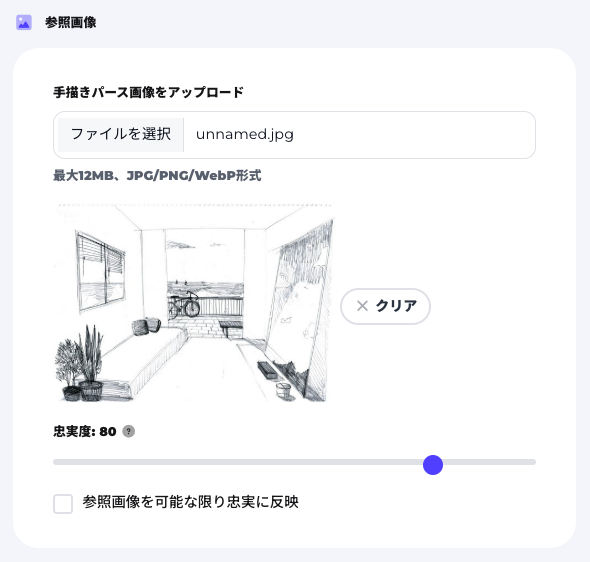Image resolution: width=590 pixels, height=562 pixels.
Task: Click the bicycle in the sketch preview
Action: click(x=184, y=305)
